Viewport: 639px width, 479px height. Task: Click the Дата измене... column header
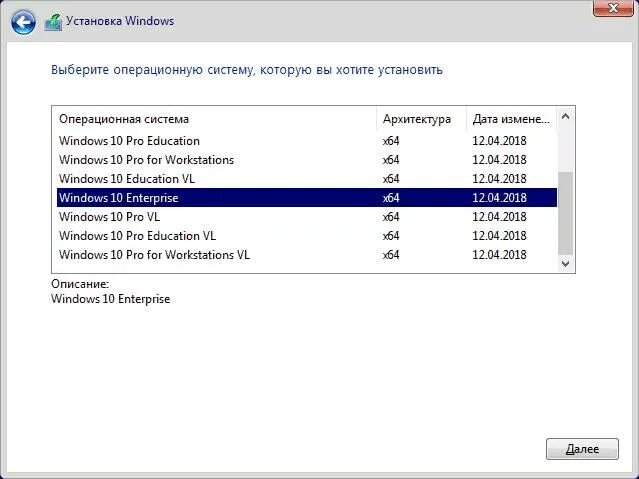click(x=511, y=119)
